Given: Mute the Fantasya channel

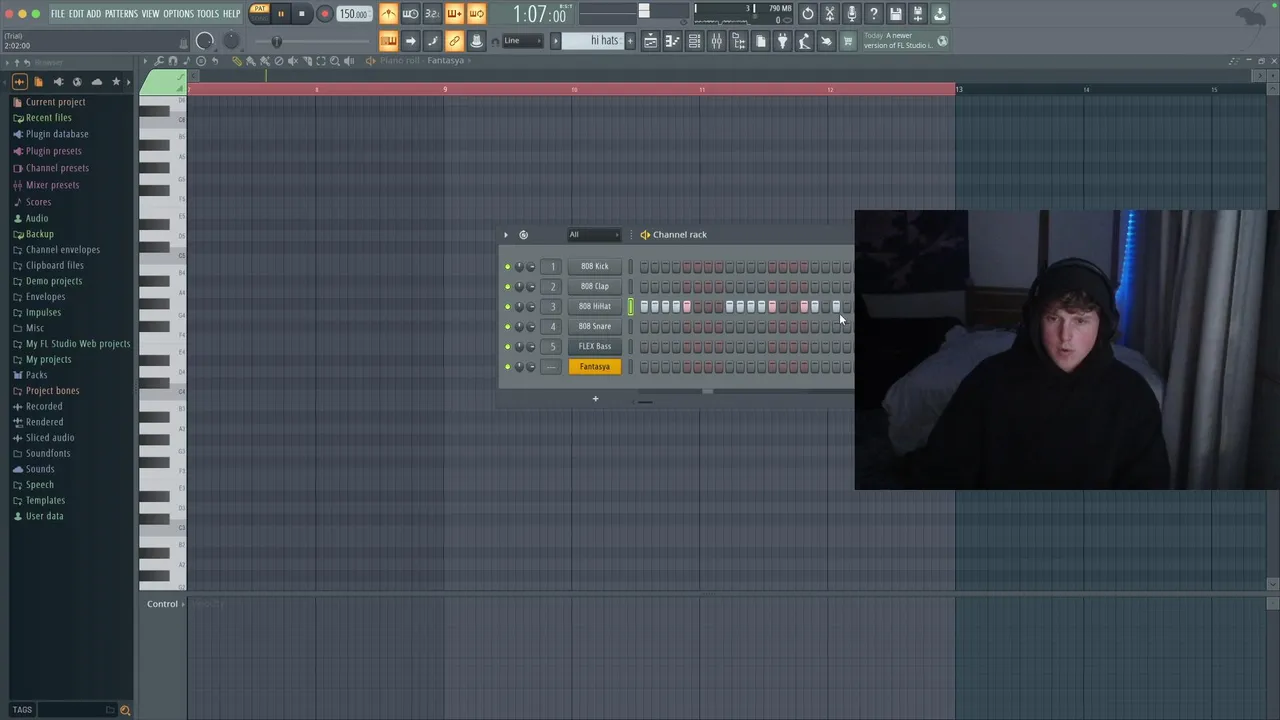Looking at the screenshot, I should (x=507, y=367).
